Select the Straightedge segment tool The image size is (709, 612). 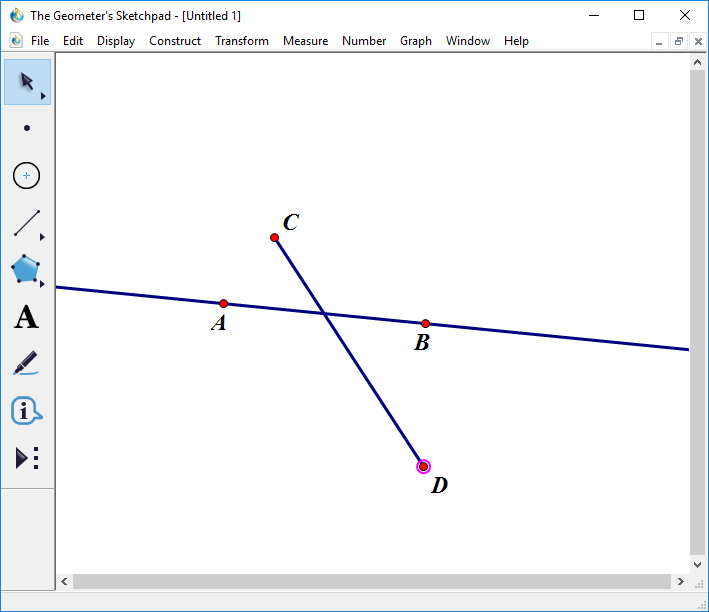click(27, 223)
